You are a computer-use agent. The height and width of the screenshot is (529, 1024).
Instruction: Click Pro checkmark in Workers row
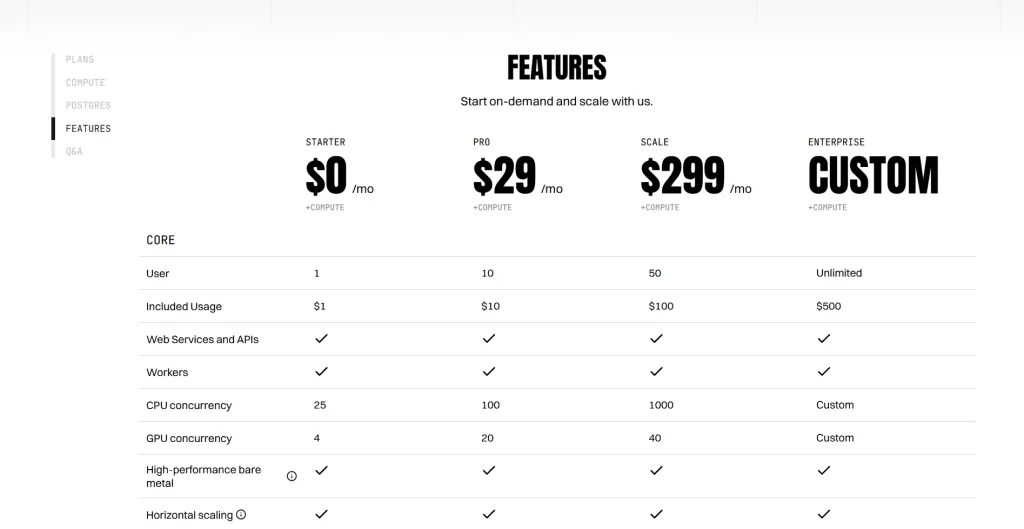click(488, 371)
